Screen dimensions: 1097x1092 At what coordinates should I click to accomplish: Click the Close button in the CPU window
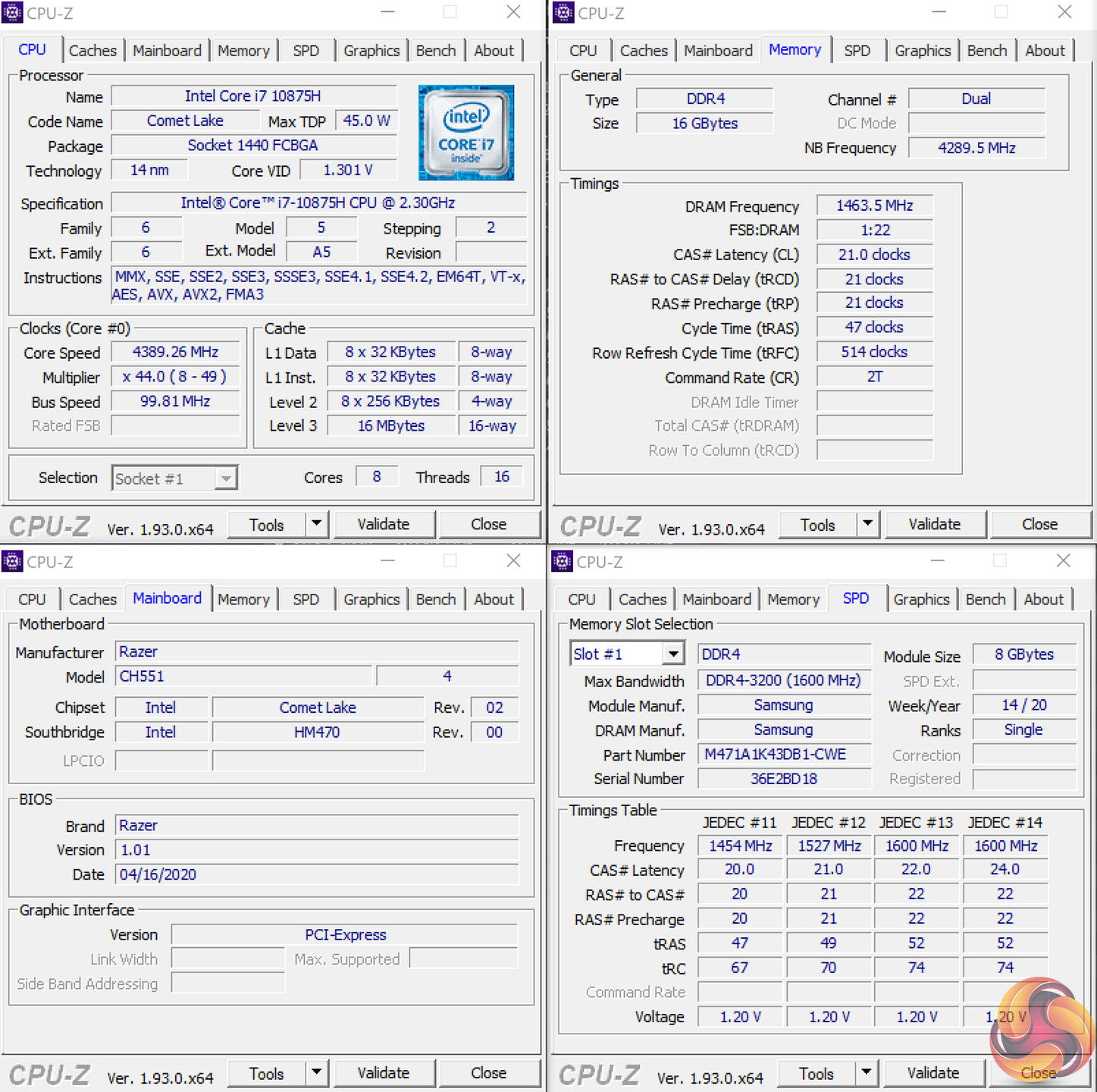click(x=489, y=524)
